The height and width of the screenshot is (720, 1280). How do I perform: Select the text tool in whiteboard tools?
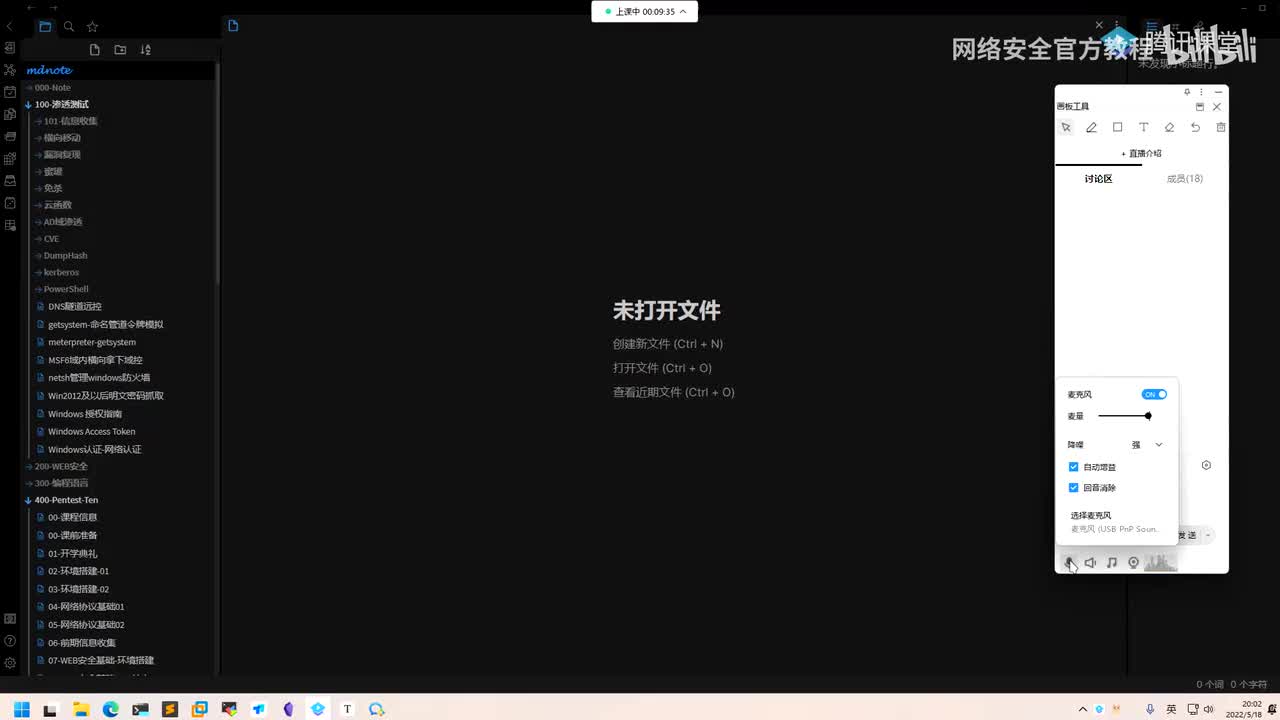pos(1143,128)
